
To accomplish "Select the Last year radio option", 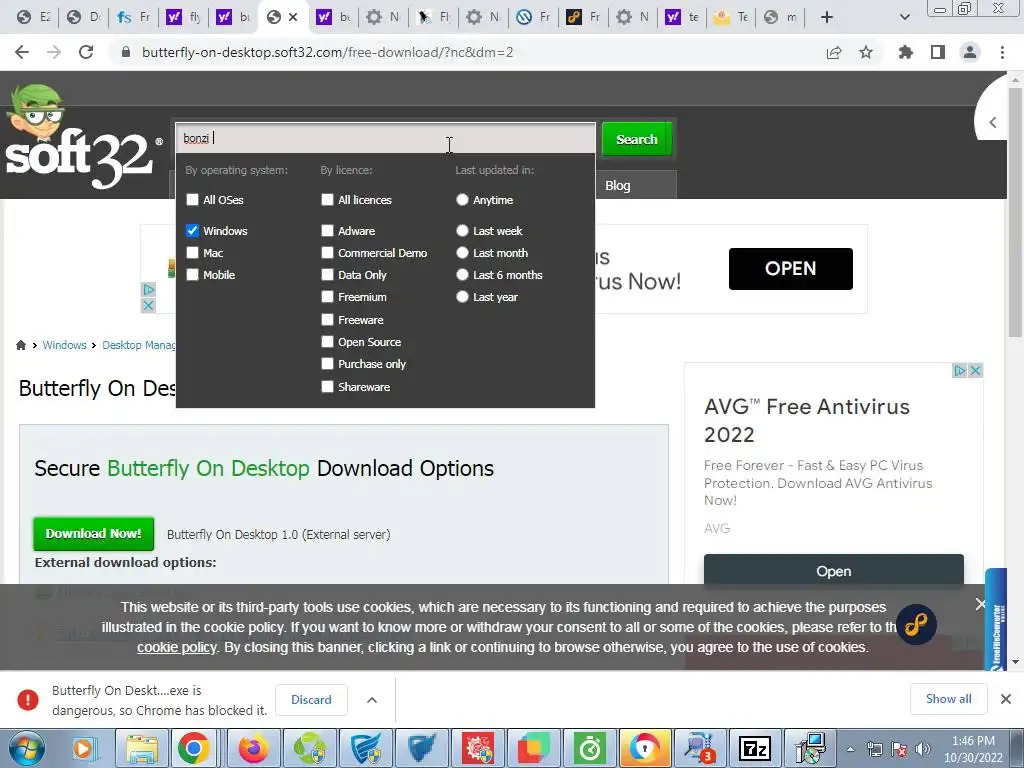I will 462,297.
